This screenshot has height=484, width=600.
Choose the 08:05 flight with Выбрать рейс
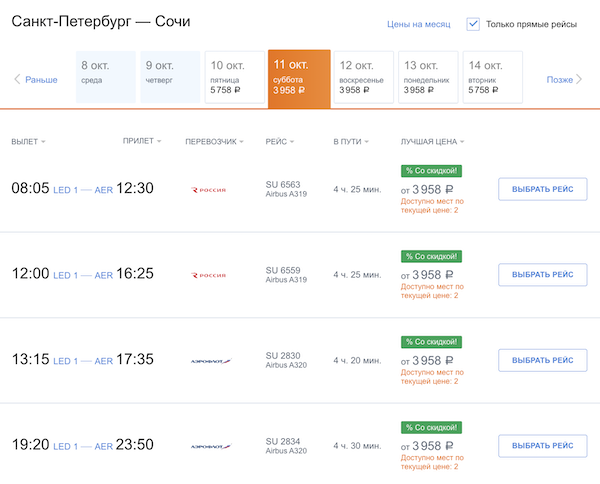[x=542, y=189]
